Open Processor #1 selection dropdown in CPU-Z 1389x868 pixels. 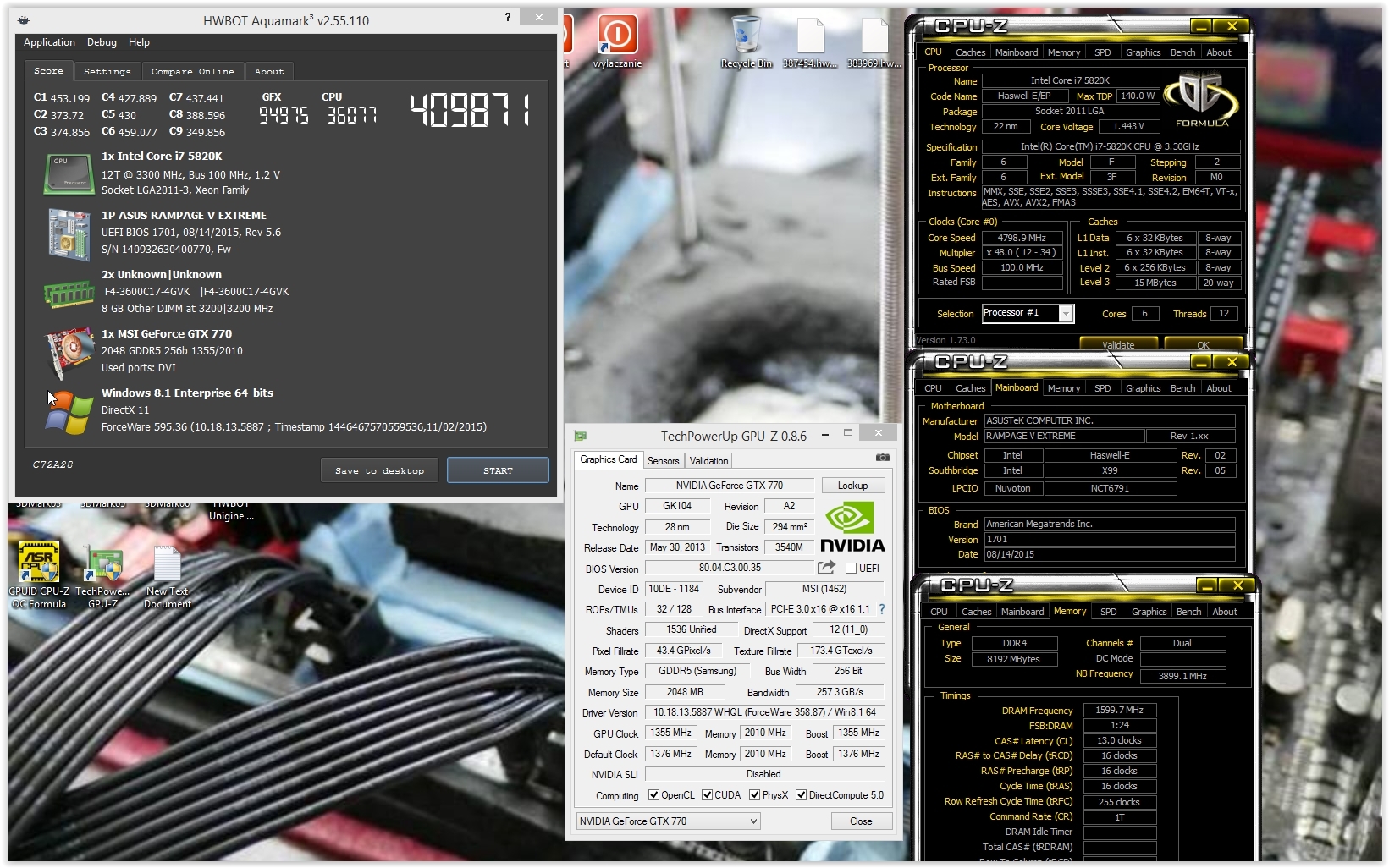pyautogui.click(x=1028, y=313)
